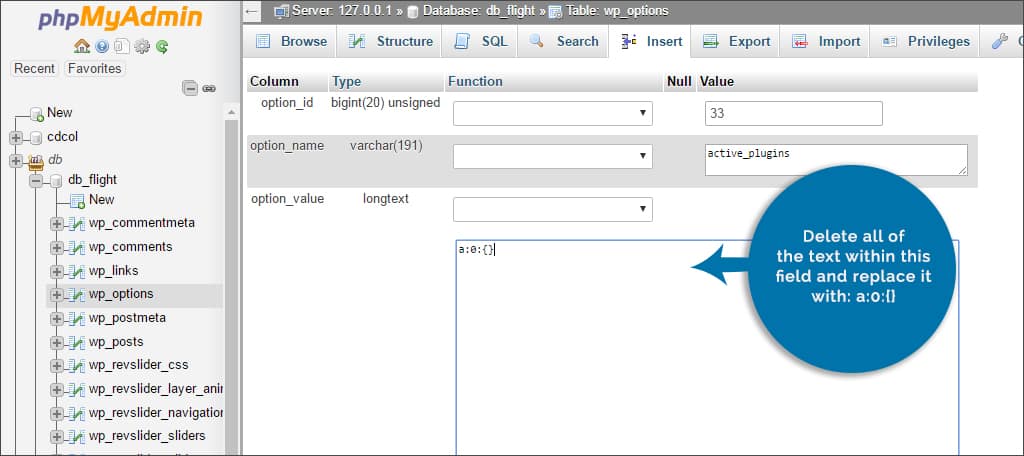Click the wp_options table icon
The height and width of the screenshot is (456, 1024).
coord(77,295)
